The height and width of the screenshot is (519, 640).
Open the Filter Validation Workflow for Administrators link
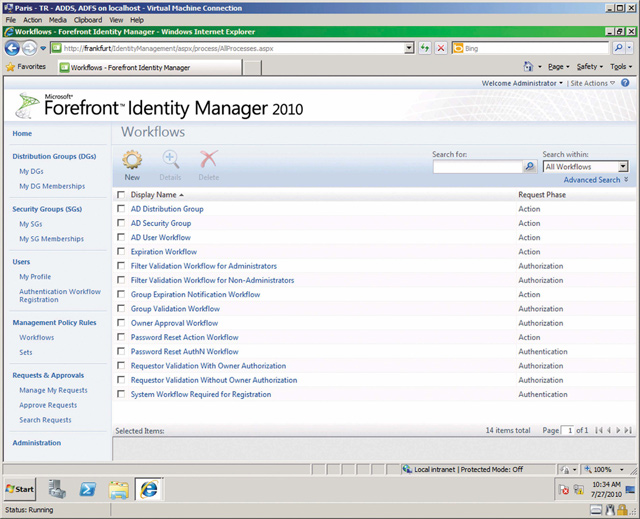(204, 266)
